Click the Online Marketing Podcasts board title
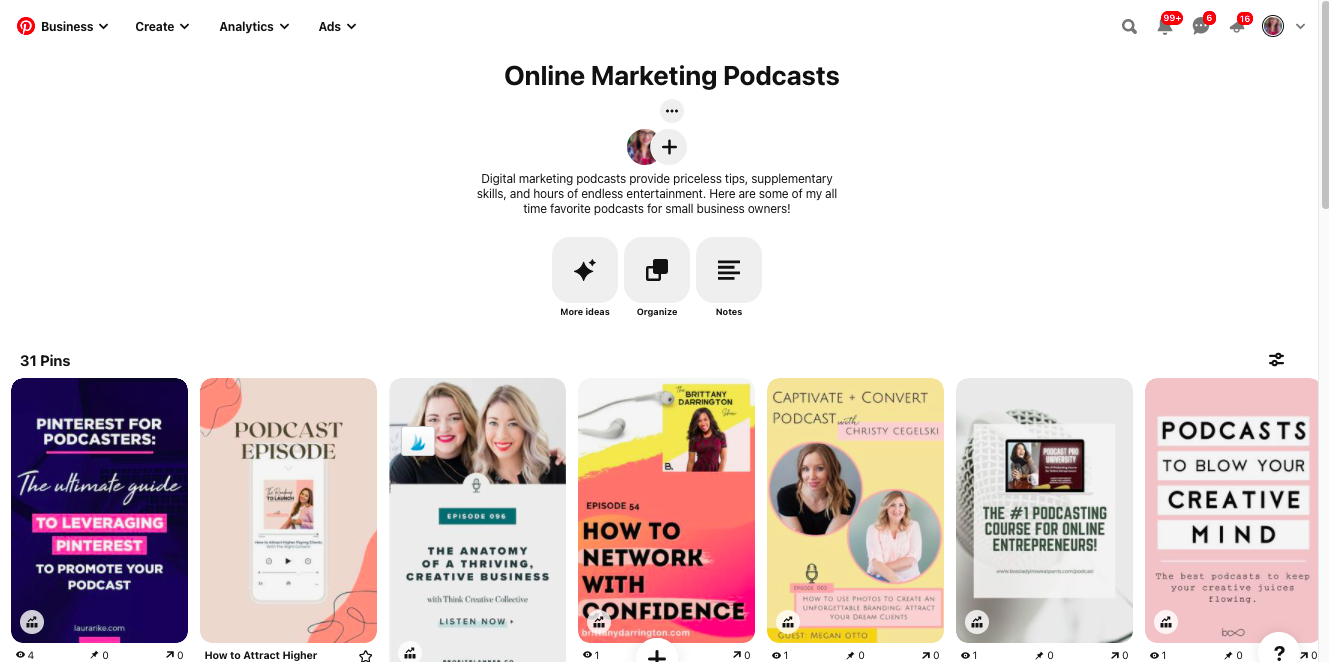 tap(671, 76)
